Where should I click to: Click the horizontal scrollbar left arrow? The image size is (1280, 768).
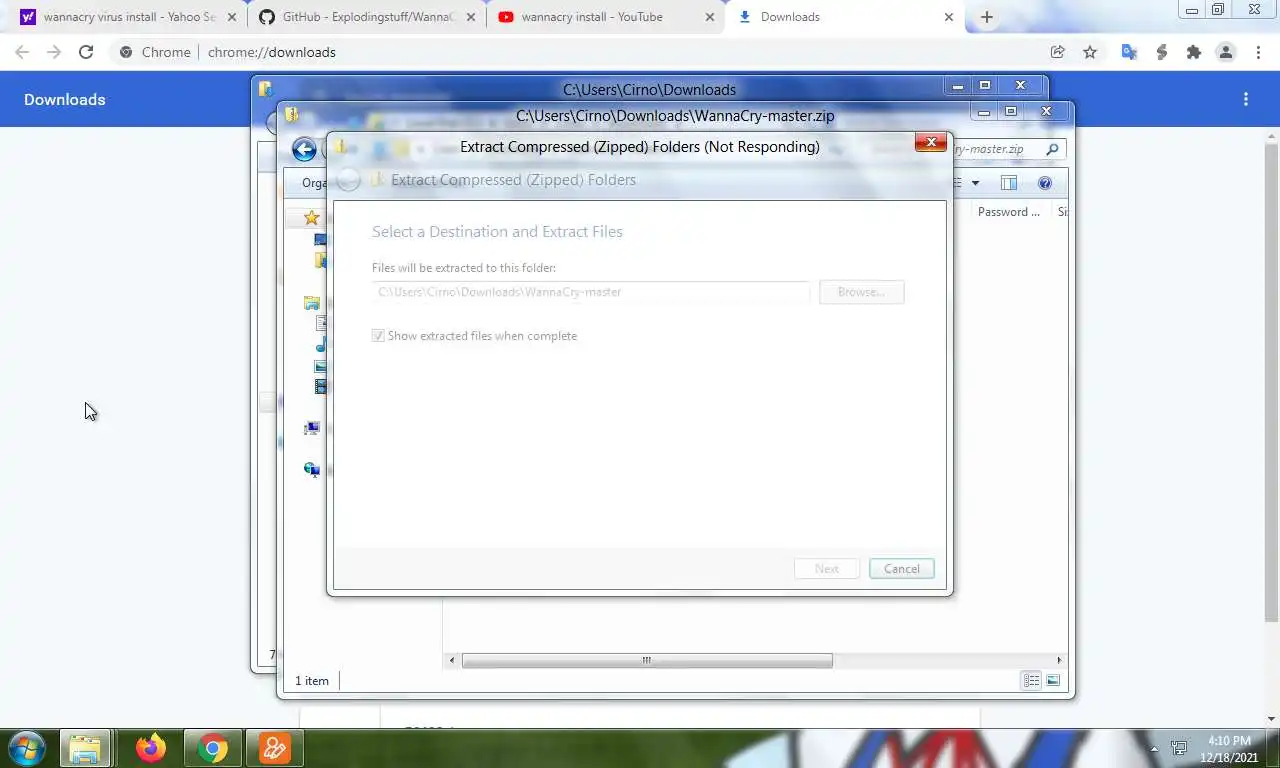[x=452, y=660]
